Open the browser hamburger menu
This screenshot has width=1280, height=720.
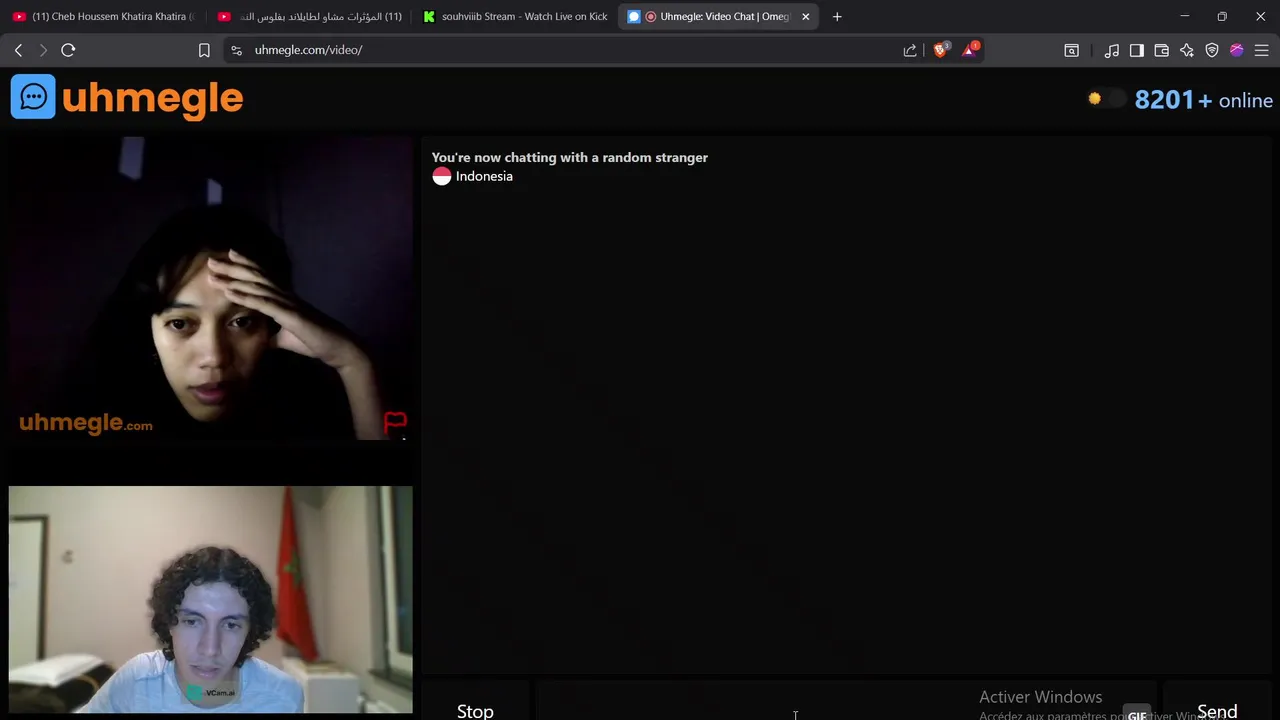1261,50
